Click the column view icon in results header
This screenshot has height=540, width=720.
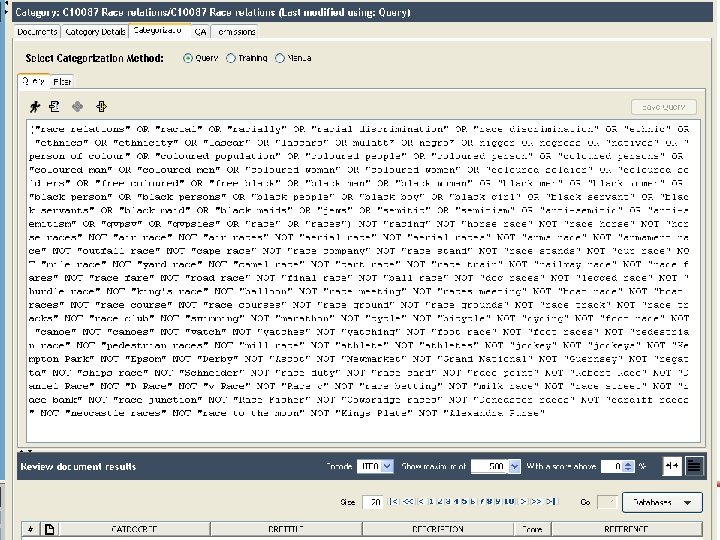coord(672,466)
